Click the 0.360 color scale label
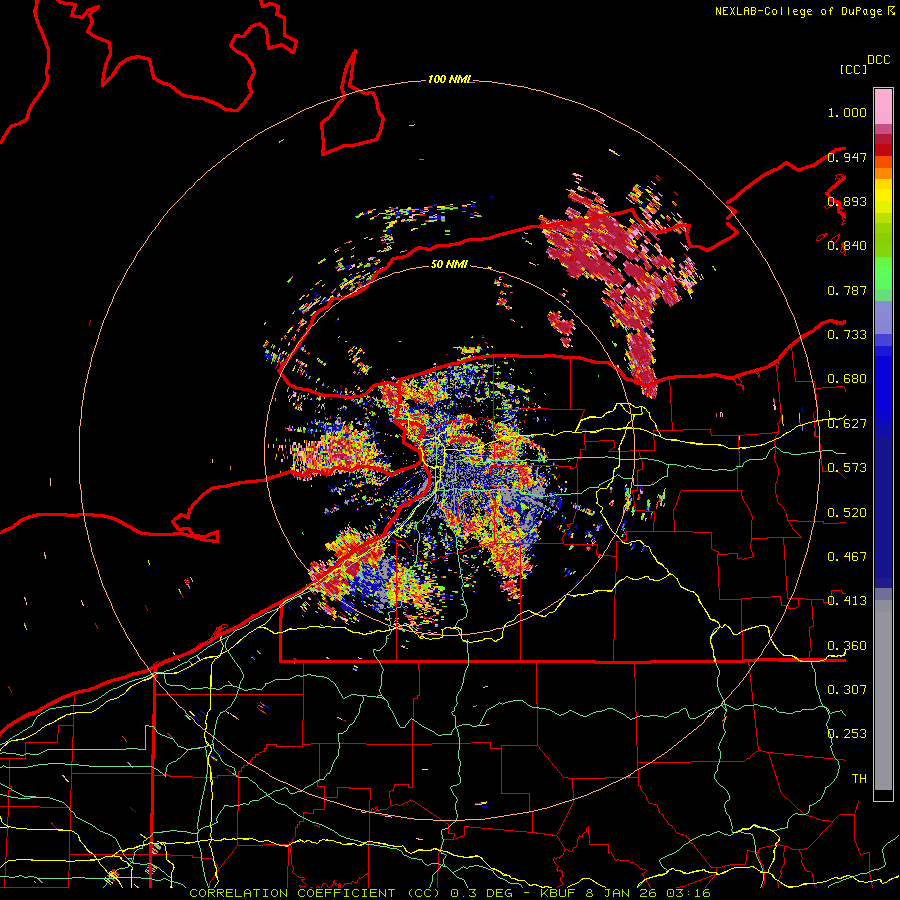Screen dimensions: 900x900 [x=847, y=646]
